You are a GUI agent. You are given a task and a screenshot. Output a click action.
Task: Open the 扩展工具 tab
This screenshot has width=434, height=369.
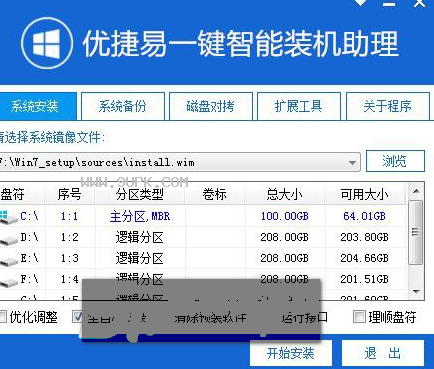click(x=299, y=106)
